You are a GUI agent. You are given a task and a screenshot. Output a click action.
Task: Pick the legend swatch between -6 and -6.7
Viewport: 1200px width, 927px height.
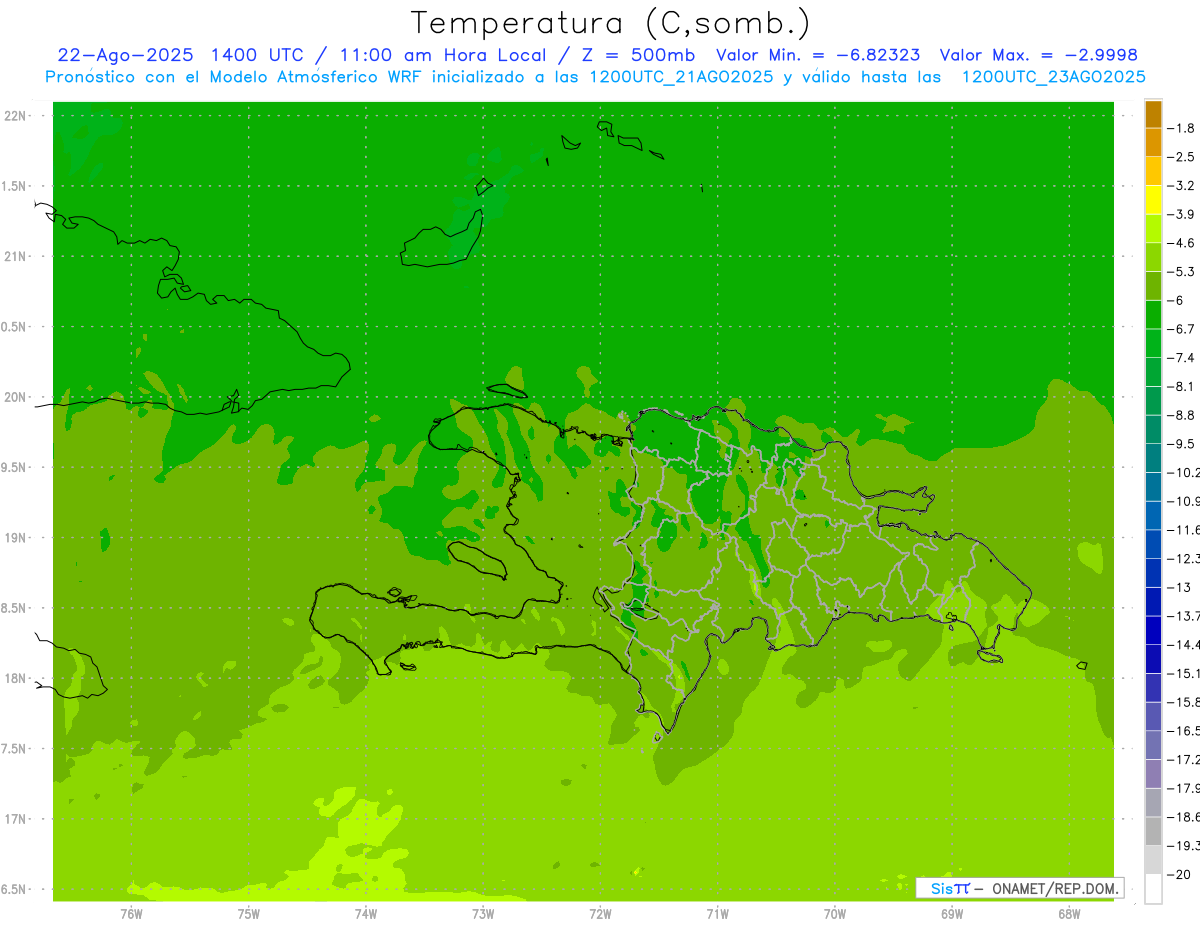click(1153, 315)
